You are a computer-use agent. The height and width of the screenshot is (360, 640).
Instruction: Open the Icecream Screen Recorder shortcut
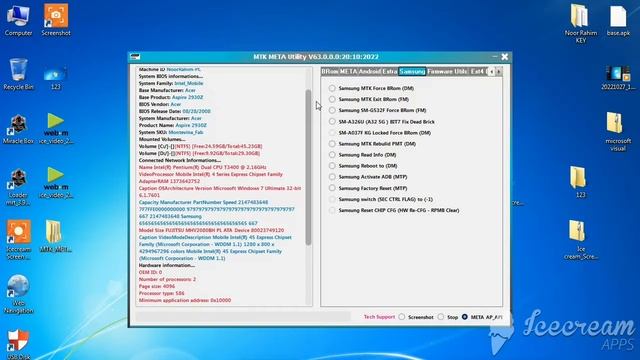(x=18, y=240)
